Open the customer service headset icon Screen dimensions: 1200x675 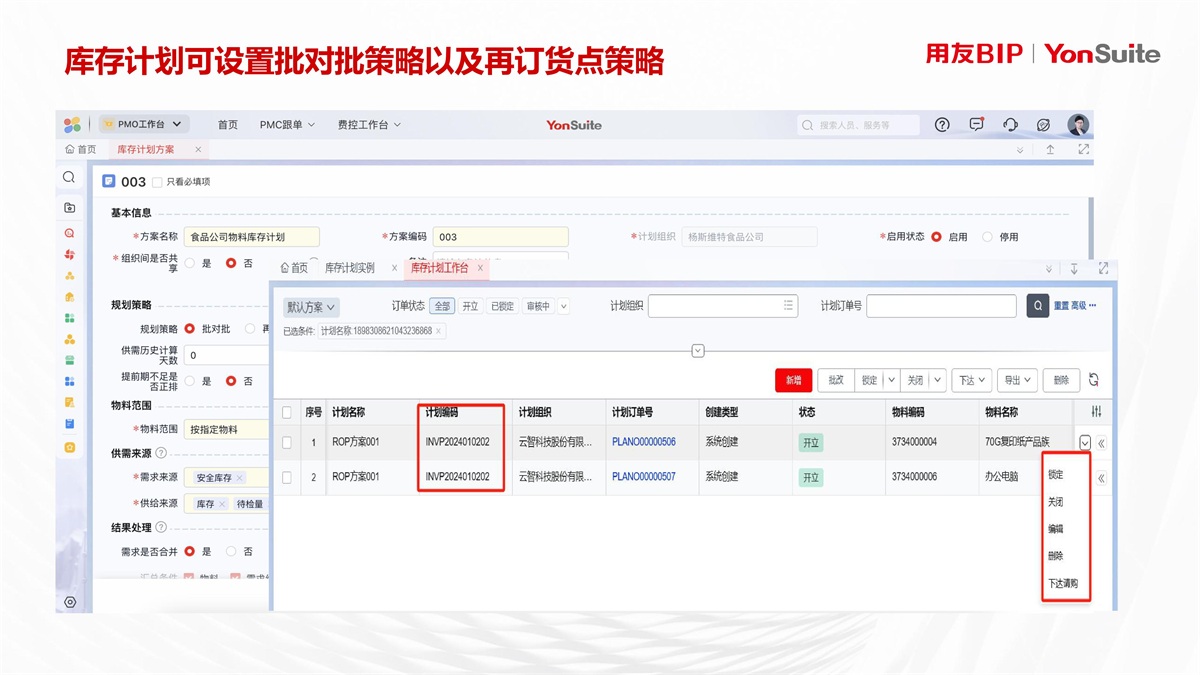pos(1010,125)
